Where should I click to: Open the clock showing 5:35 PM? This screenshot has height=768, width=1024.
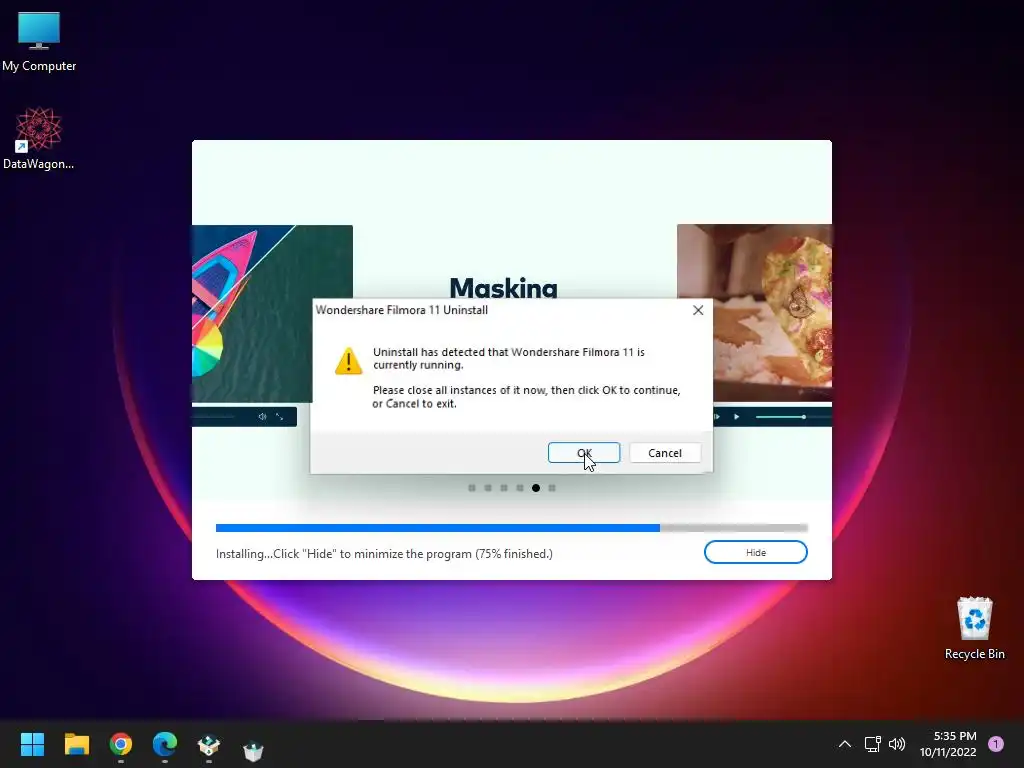(x=948, y=744)
